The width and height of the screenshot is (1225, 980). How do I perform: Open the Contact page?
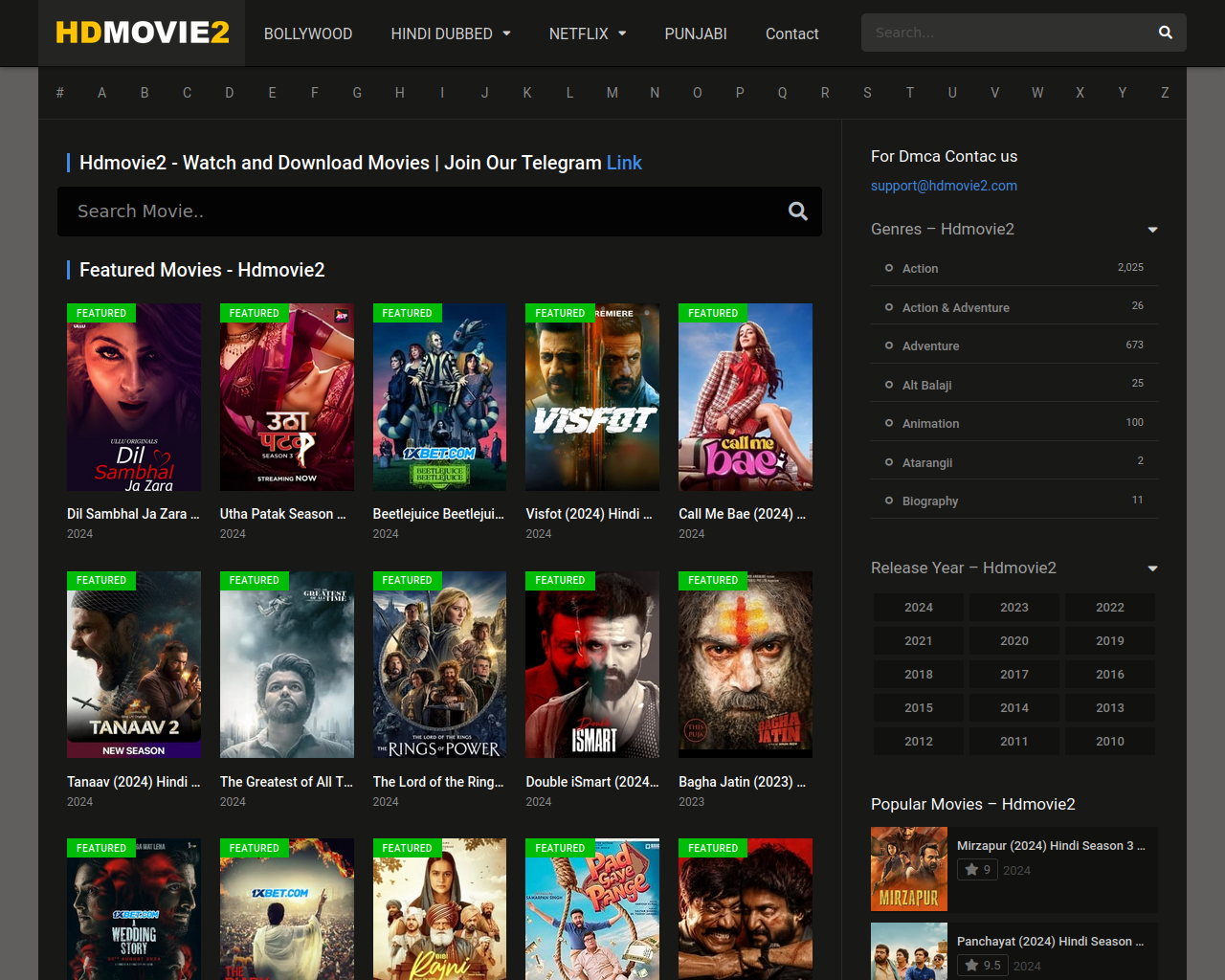tap(791, 33)
